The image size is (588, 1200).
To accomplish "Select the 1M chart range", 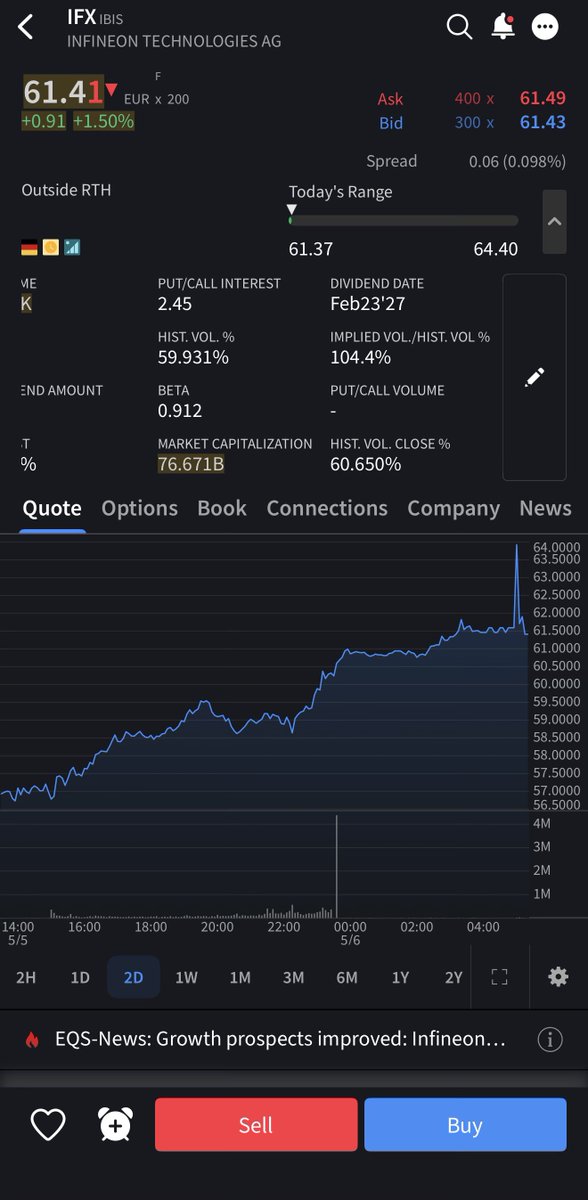I will point(240,977).
